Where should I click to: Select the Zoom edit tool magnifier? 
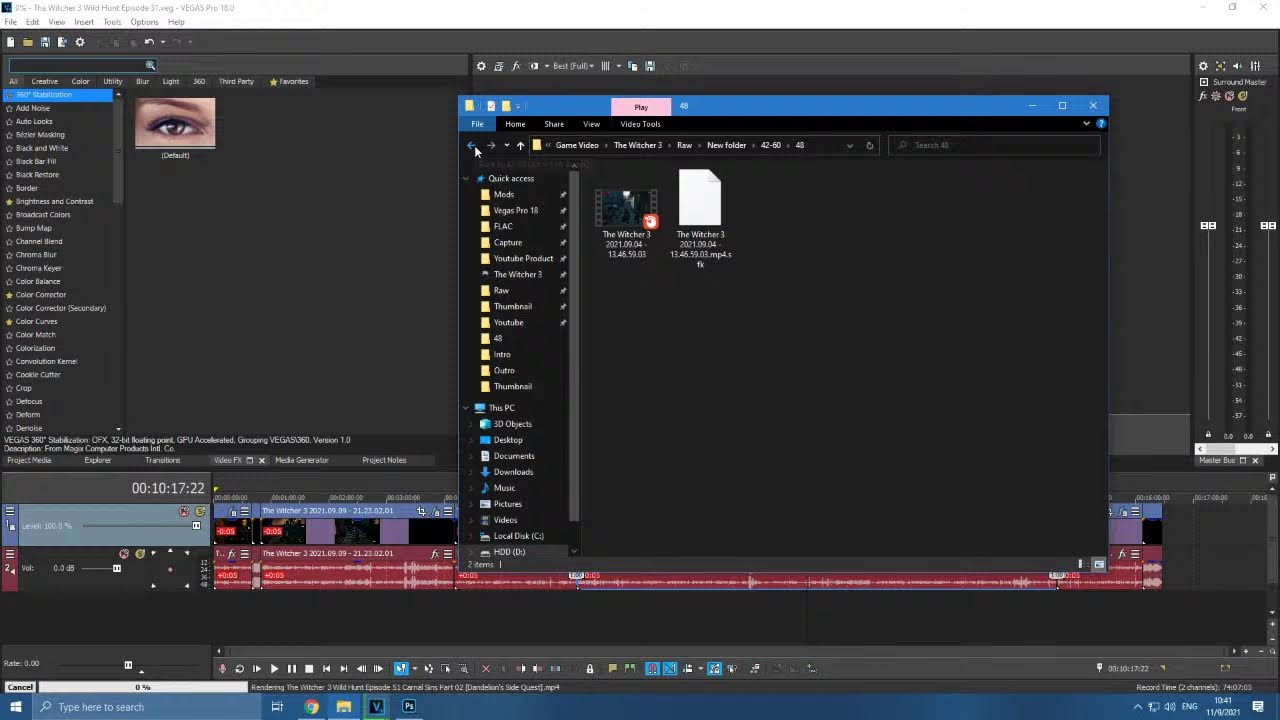click(x=463, y=668)
